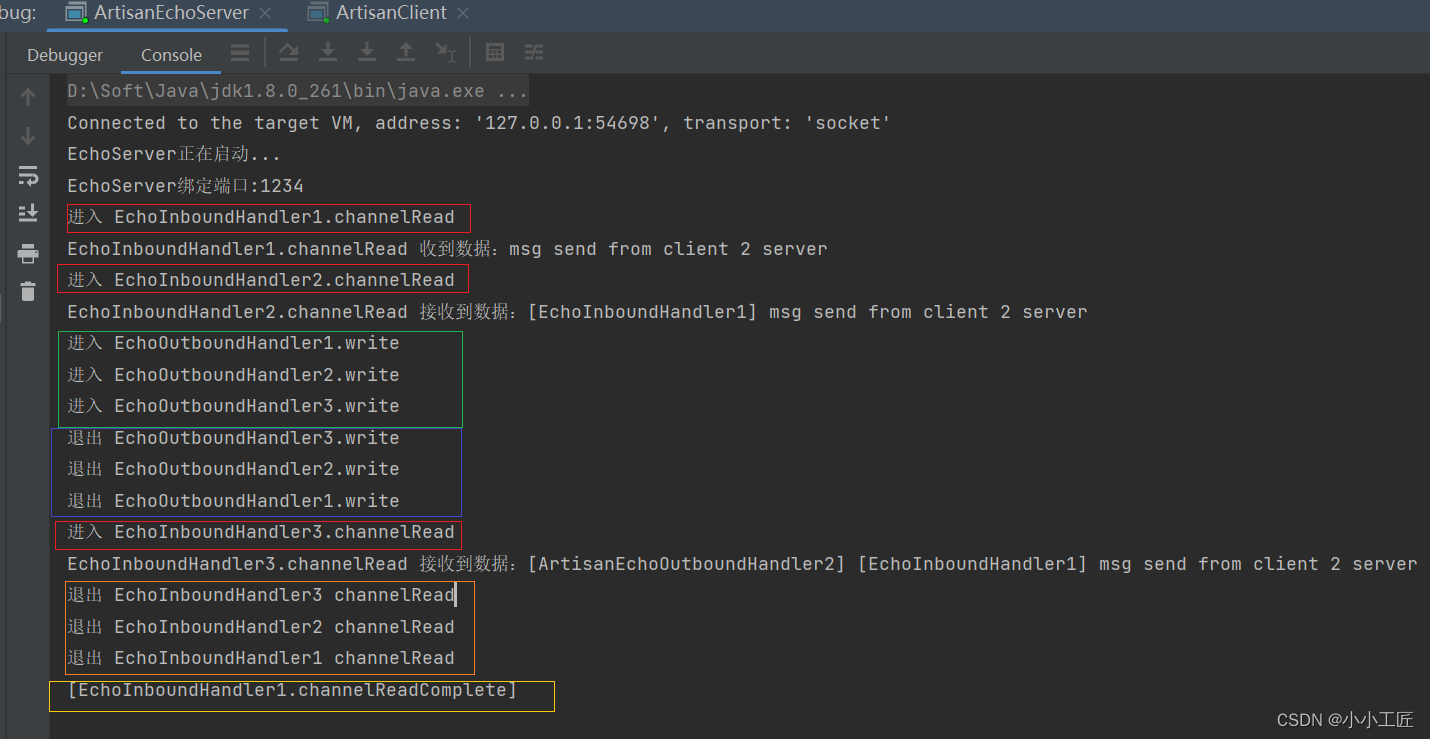Screen dimensions: 1430x739
Task: Click '退出 EchoOutboundHandler2.write' line
Action: [x=233, y=469]
